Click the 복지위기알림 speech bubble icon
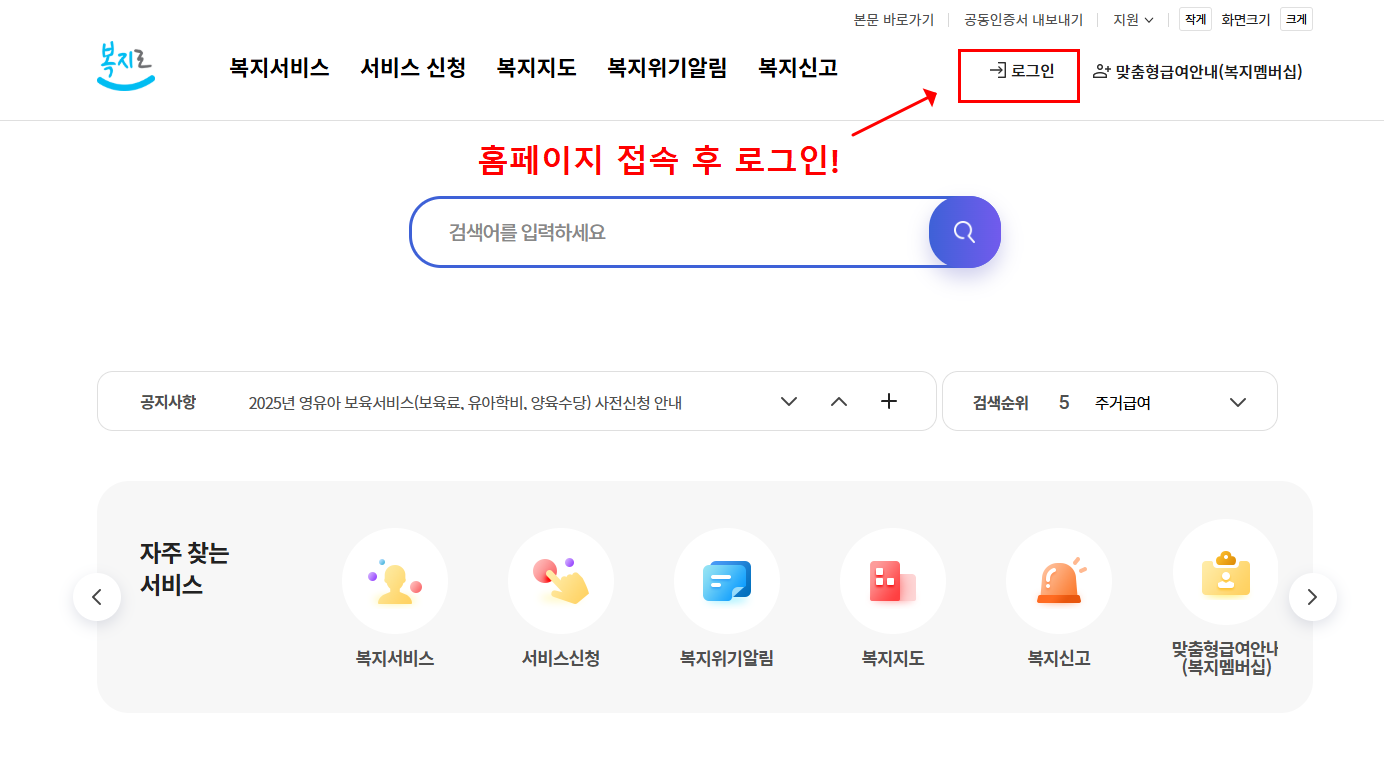Screen dimensions: 1384x768 (727, 580)
